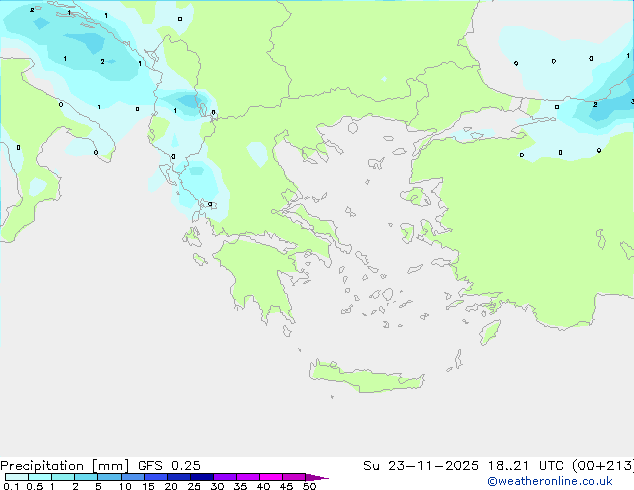Select the legend swatch for 35–40 mm
This screenshot has height=490, width=634.
[x=248, y=477]
